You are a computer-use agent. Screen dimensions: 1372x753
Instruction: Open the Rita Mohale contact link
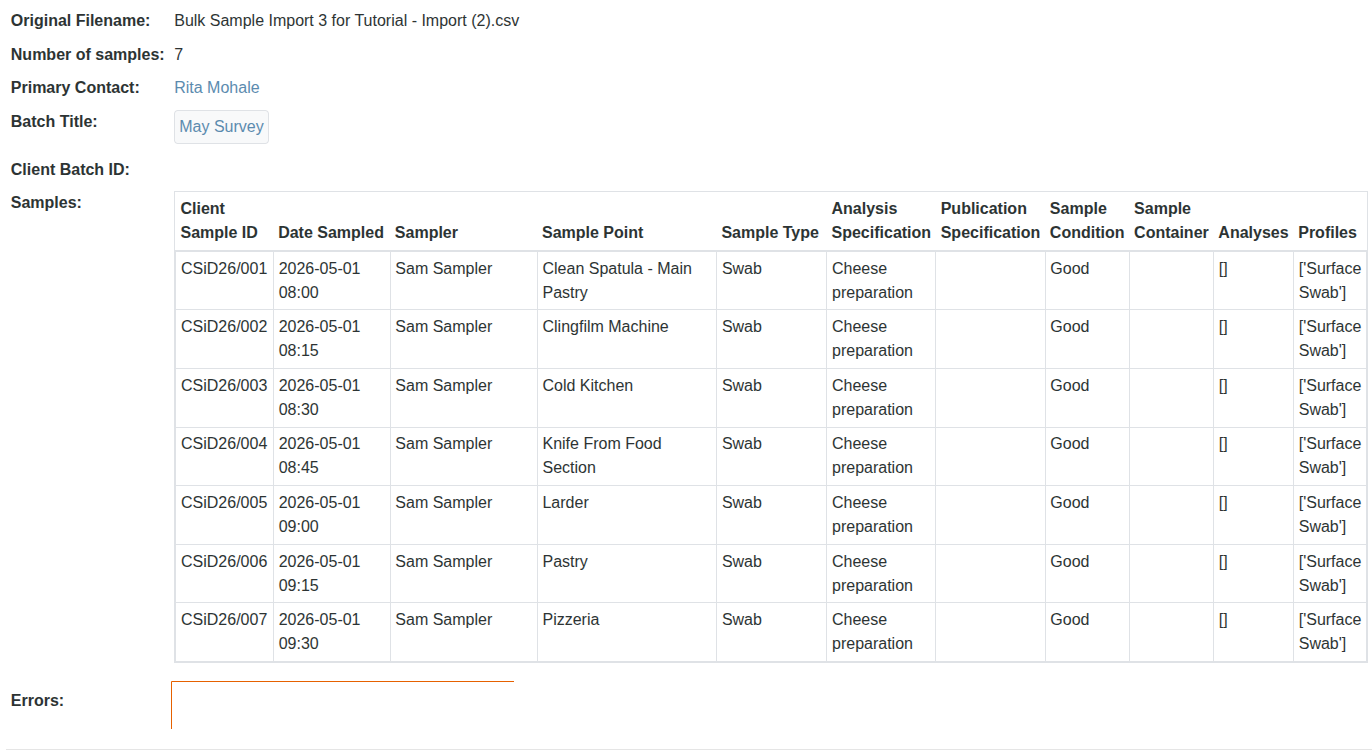click(217, 88)
